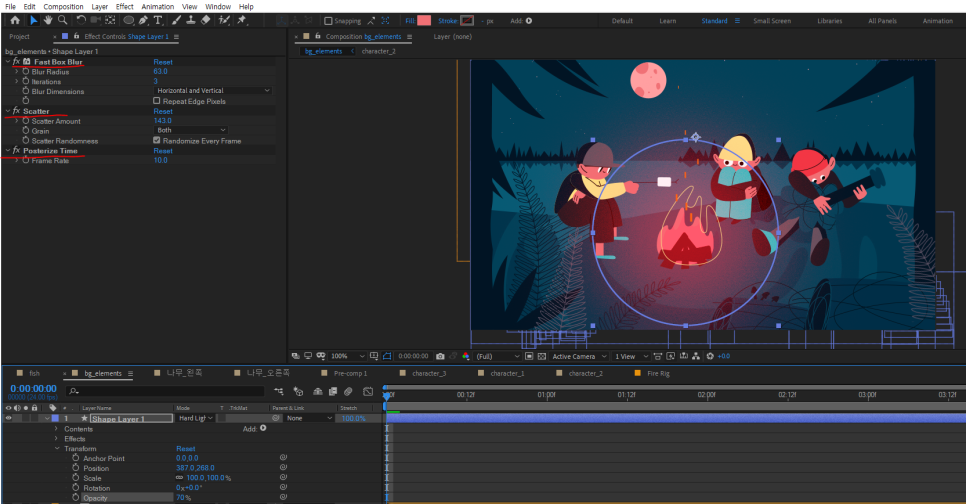
Task: Select the Rotation tool
Action: tap(81, 20)
